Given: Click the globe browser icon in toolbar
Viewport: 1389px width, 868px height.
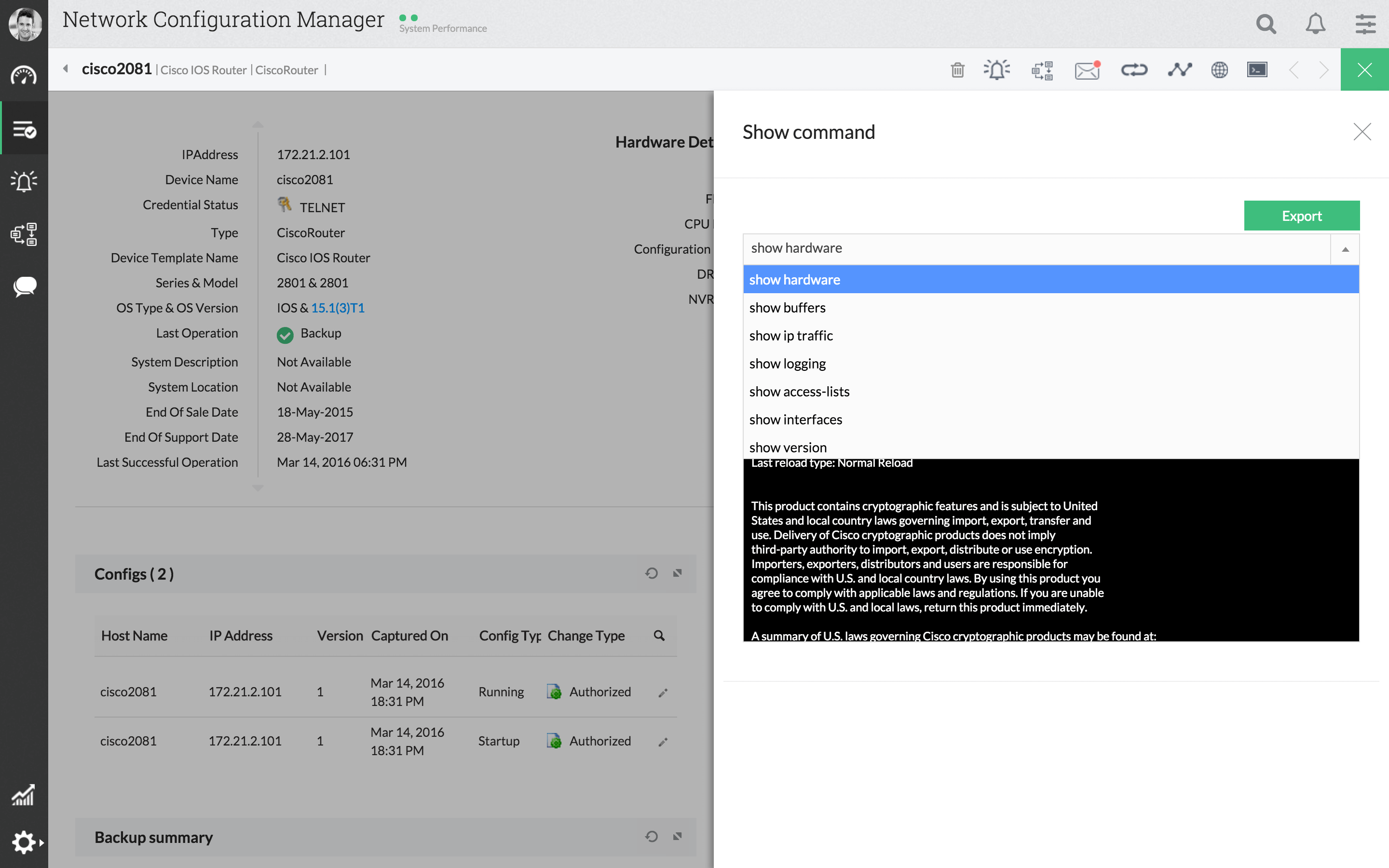Looking at the screenshot, I should point(1219,70).
